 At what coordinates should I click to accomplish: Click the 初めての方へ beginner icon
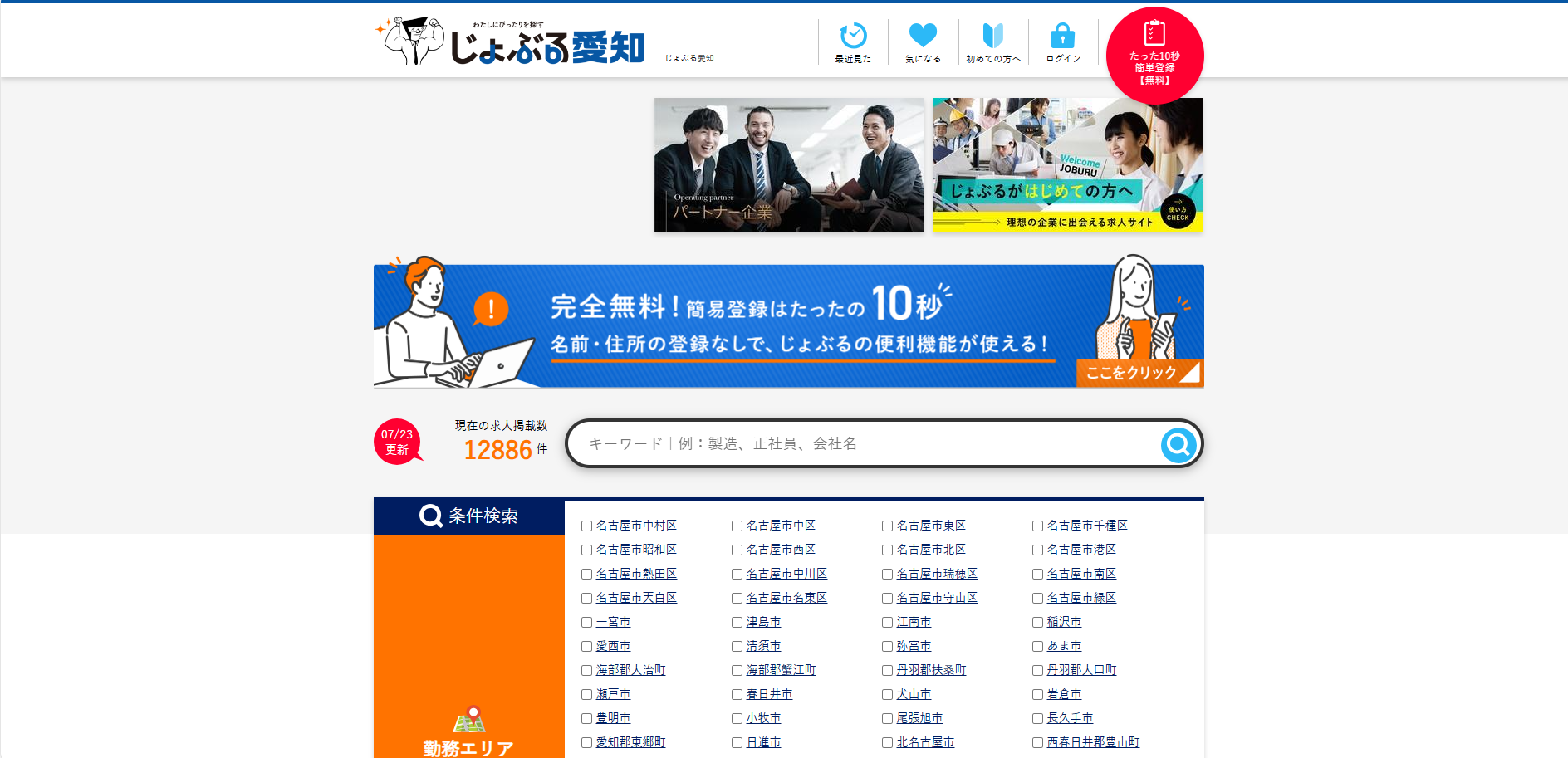993,36
